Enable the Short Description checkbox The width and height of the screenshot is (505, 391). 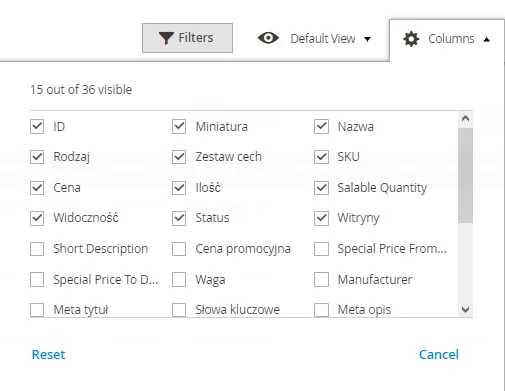(x=37, y=249)
